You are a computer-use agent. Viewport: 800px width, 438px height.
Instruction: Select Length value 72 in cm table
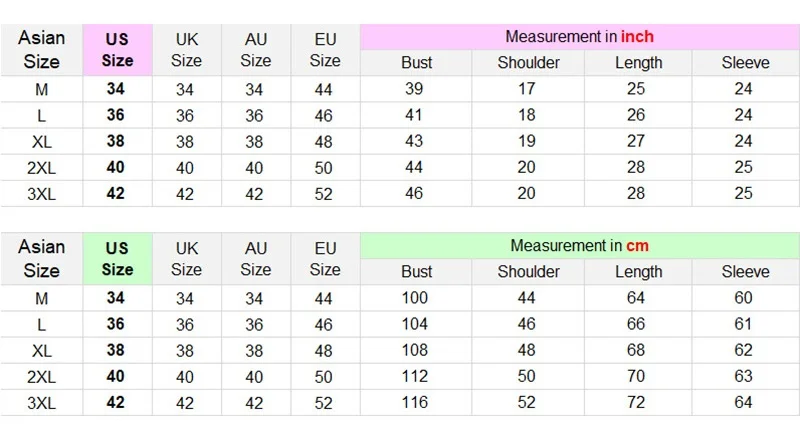point(638,402)
